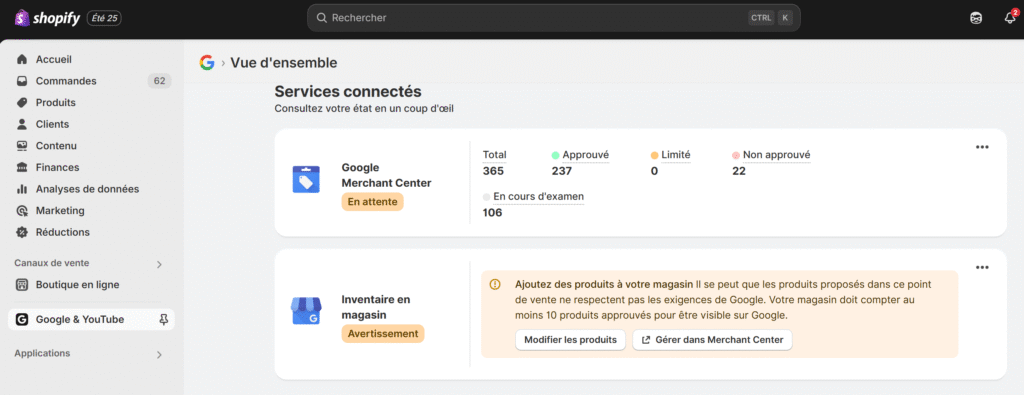
Task: Click the Clients person icon
Action: (22, 124)
